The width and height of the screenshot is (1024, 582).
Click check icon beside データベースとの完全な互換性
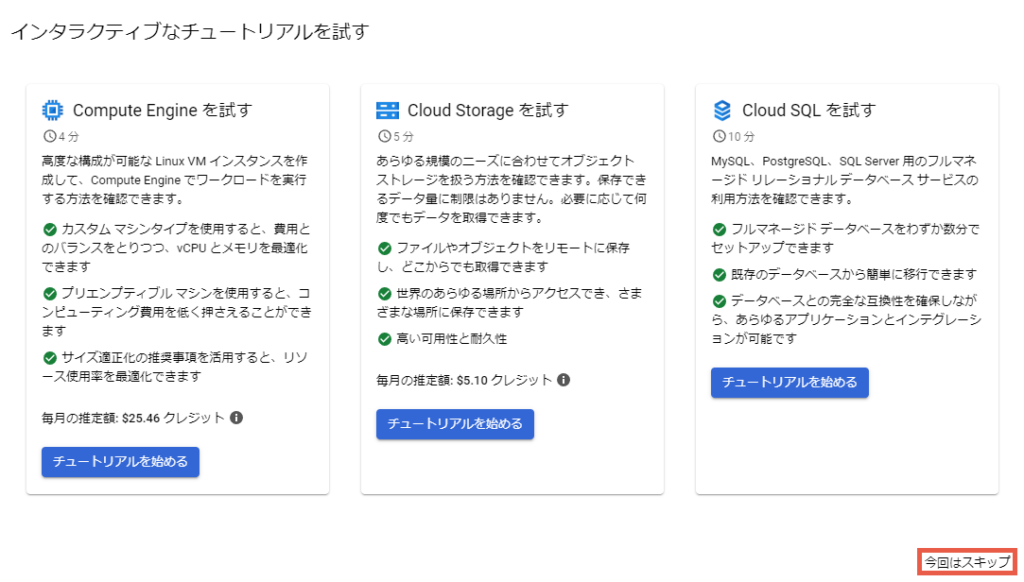coord(719,301)
